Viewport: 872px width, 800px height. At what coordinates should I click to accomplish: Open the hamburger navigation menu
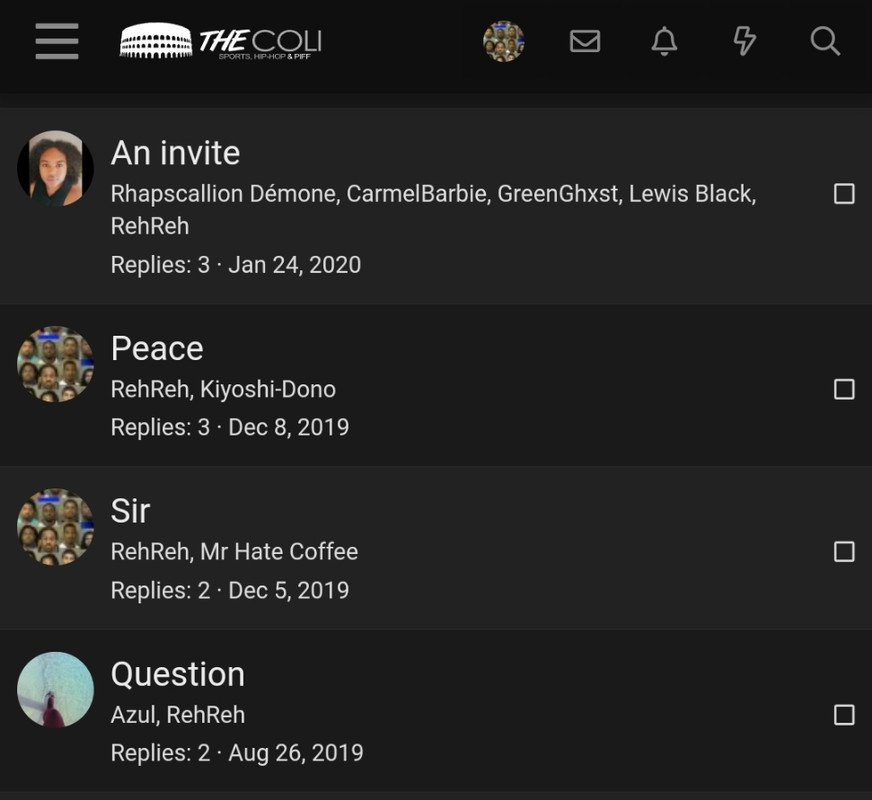point(56,41)
